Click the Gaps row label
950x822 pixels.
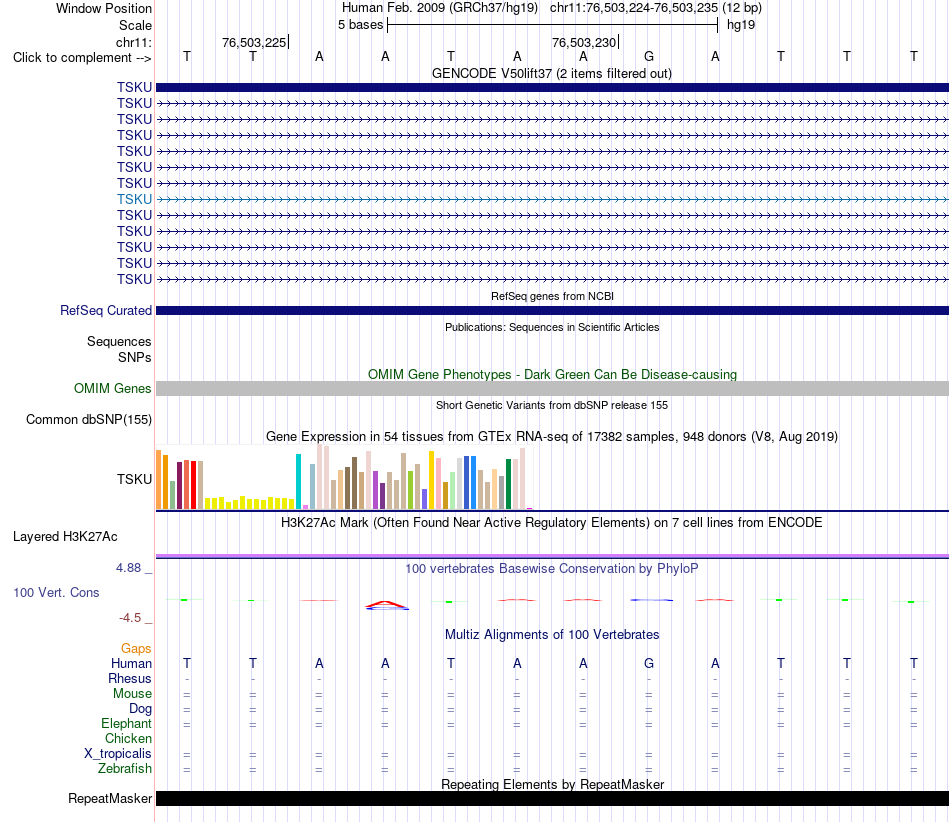[x=136, y=649]
